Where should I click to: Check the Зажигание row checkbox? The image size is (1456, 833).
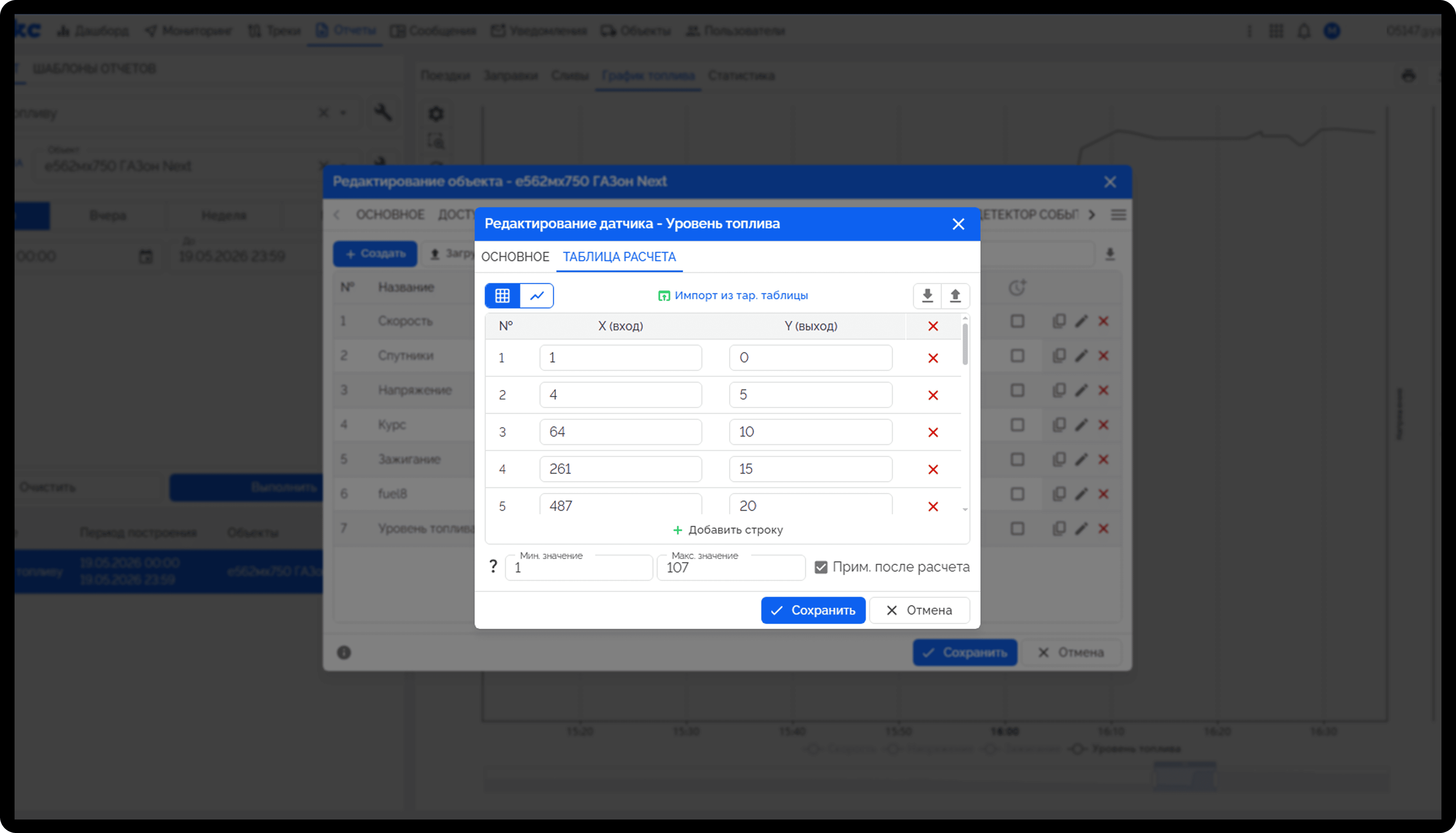pyautogui.click(x=1017, y=459)
